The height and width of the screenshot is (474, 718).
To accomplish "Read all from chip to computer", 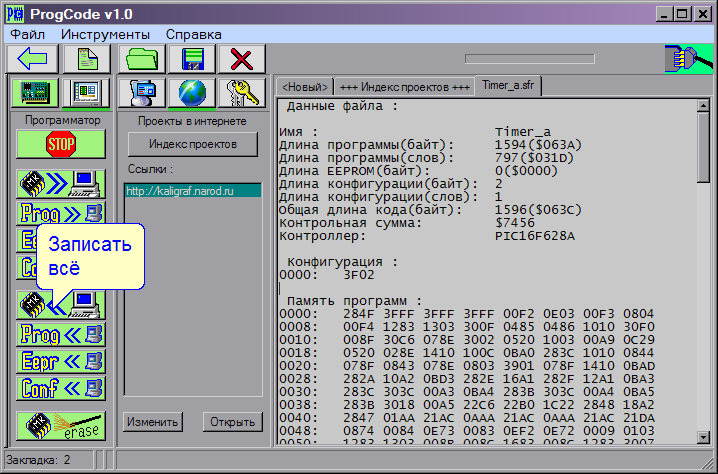I will pos(61,184).
